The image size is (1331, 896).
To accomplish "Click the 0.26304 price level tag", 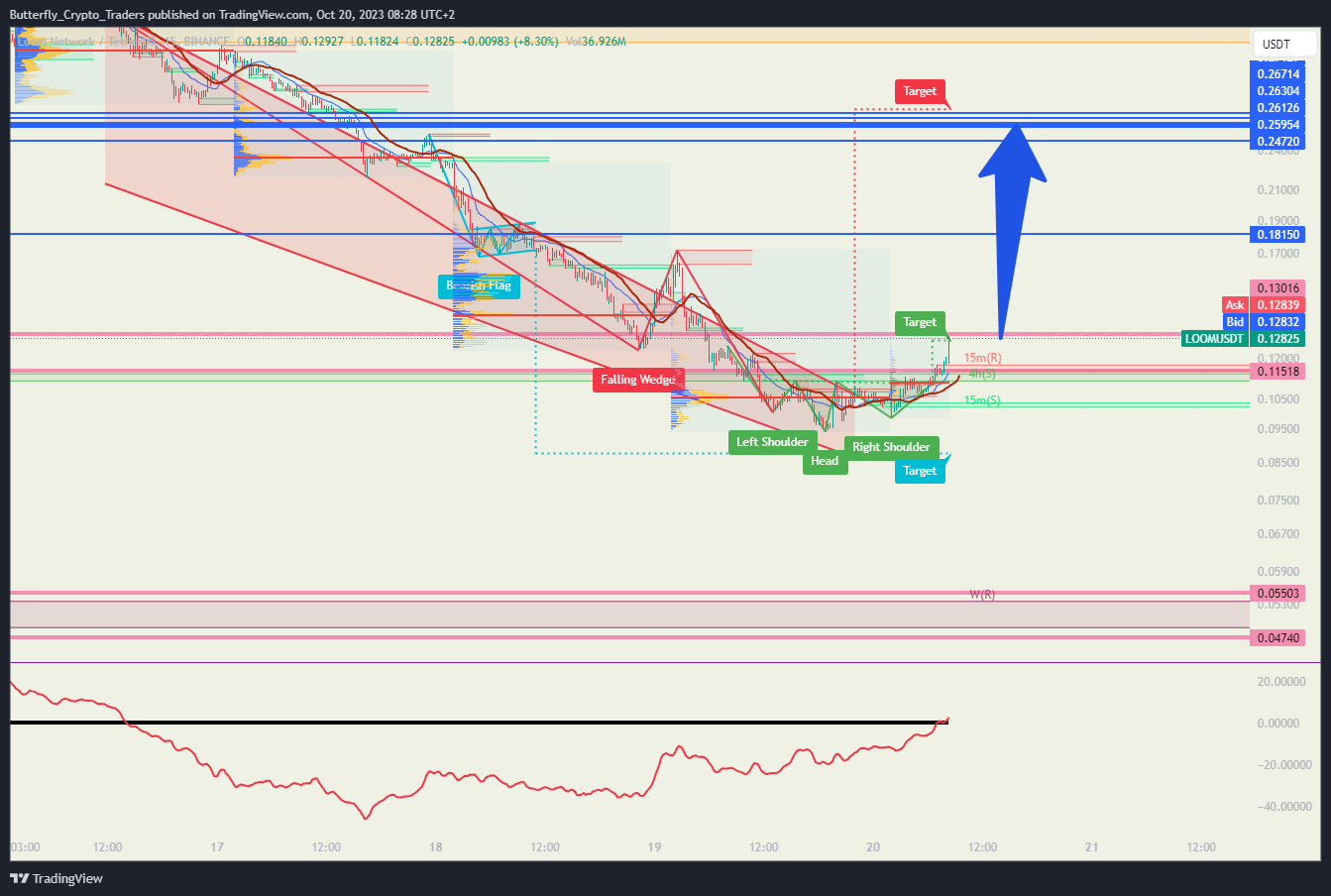I will click(1277, 91).
